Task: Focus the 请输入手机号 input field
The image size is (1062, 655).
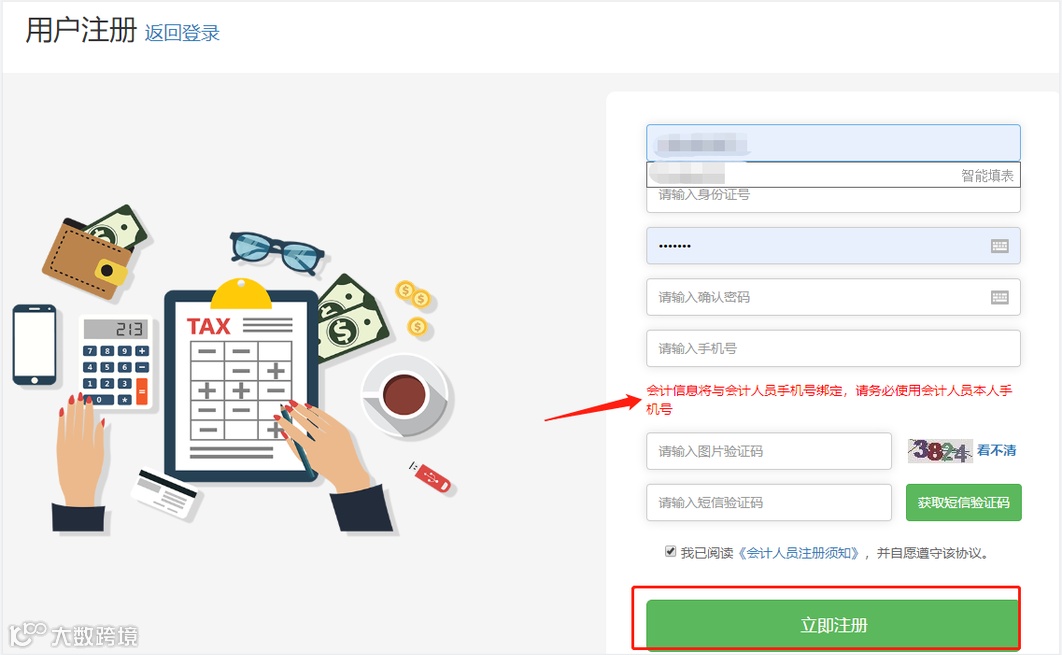Action: pos(833,349)
